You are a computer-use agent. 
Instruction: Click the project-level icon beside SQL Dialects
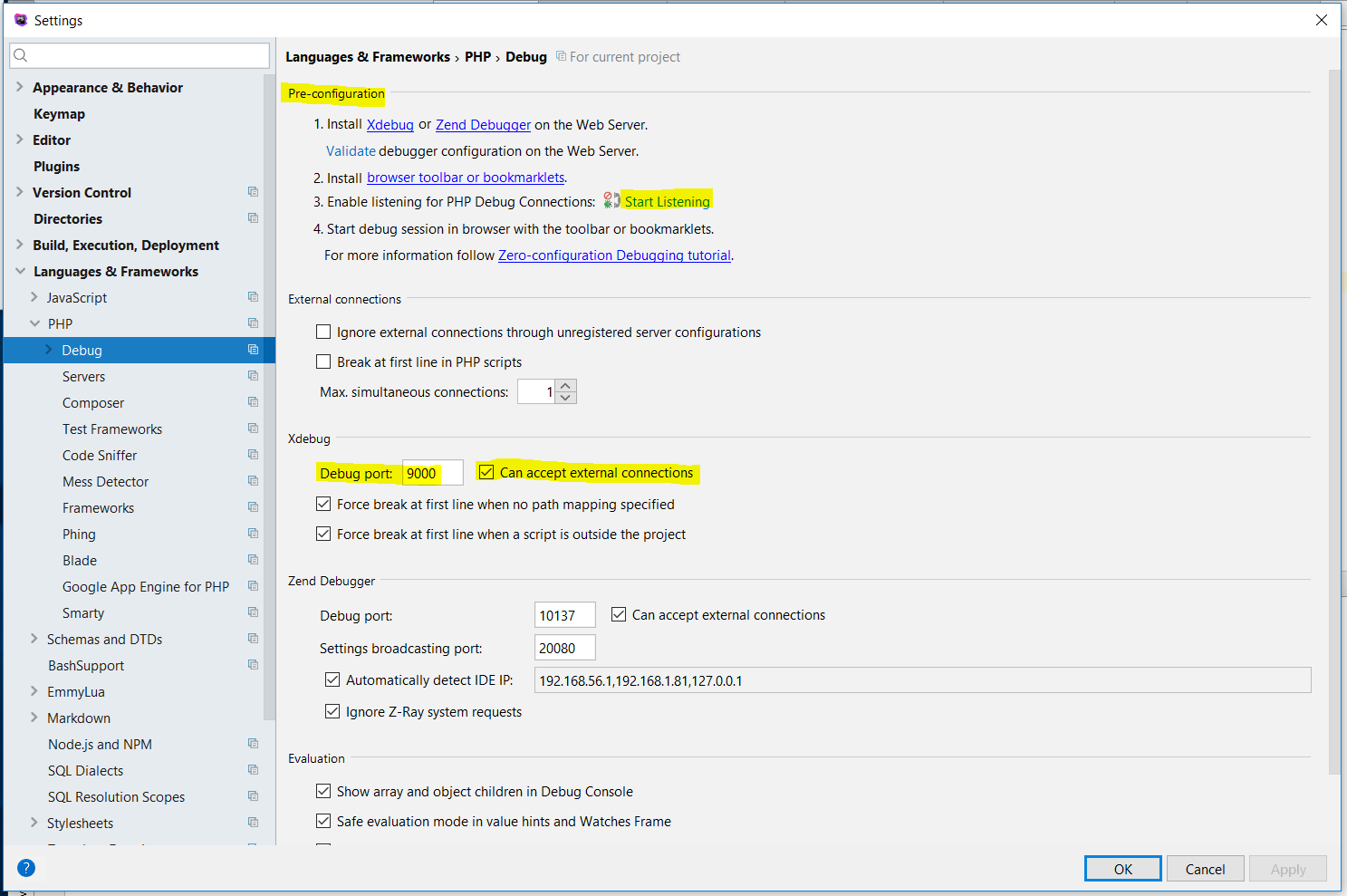tap(253, 770)
